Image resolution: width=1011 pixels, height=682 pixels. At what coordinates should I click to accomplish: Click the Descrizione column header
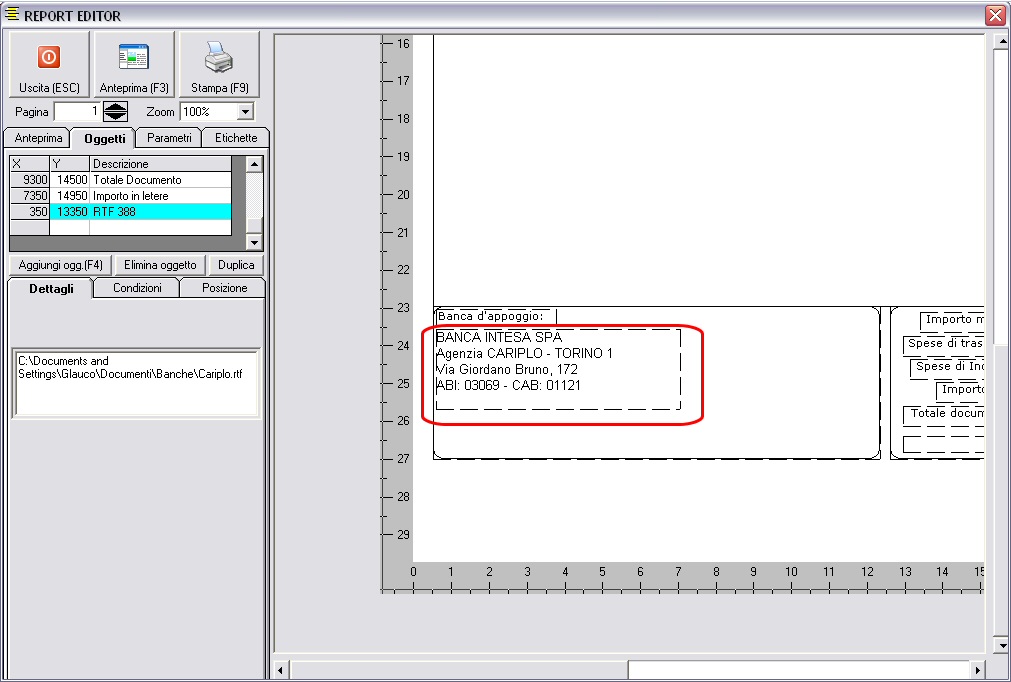(x=161, y=164)
